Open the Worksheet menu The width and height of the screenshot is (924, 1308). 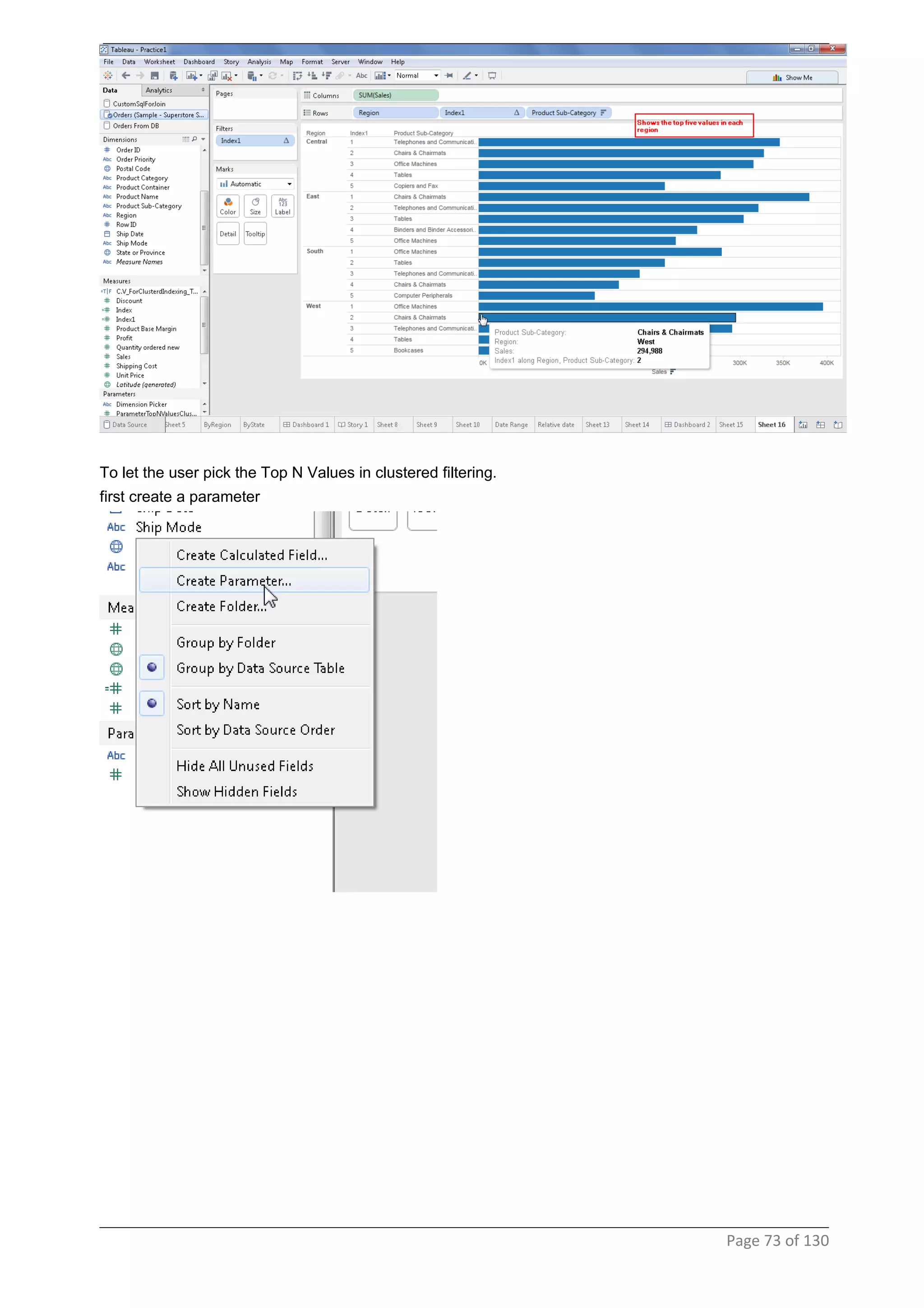pos(159,61)
